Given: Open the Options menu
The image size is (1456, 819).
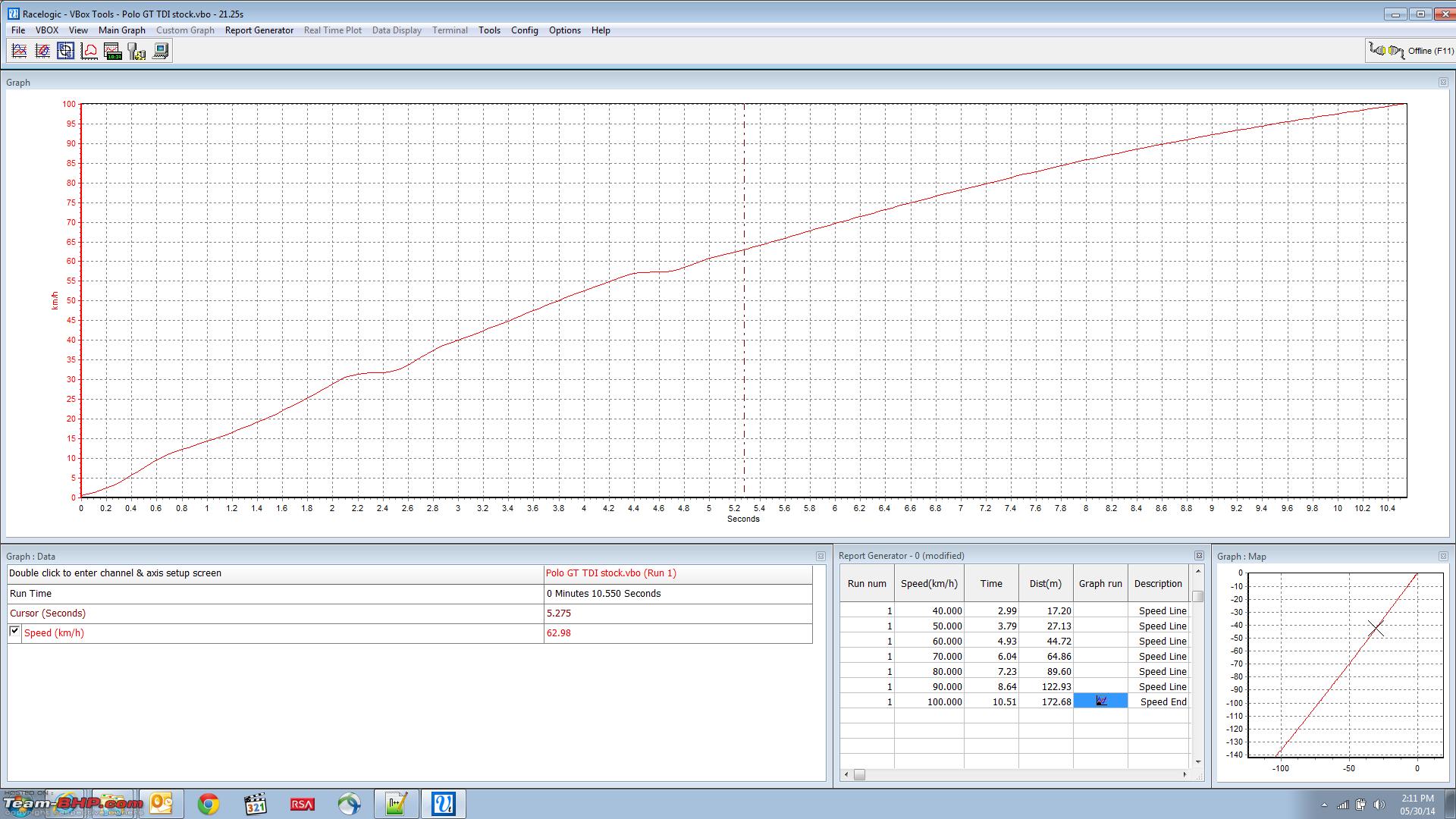Looking at the screenshot, I should click(x=565, y=30).
